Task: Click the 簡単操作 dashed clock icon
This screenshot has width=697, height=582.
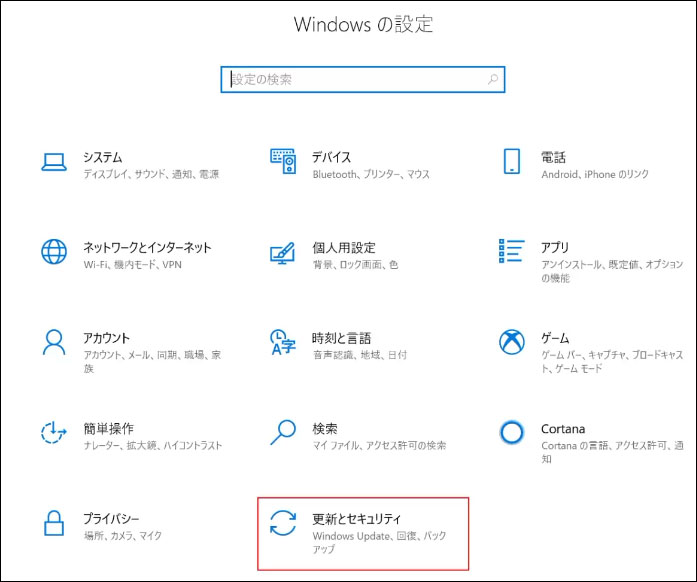Action: coord(54,432)
